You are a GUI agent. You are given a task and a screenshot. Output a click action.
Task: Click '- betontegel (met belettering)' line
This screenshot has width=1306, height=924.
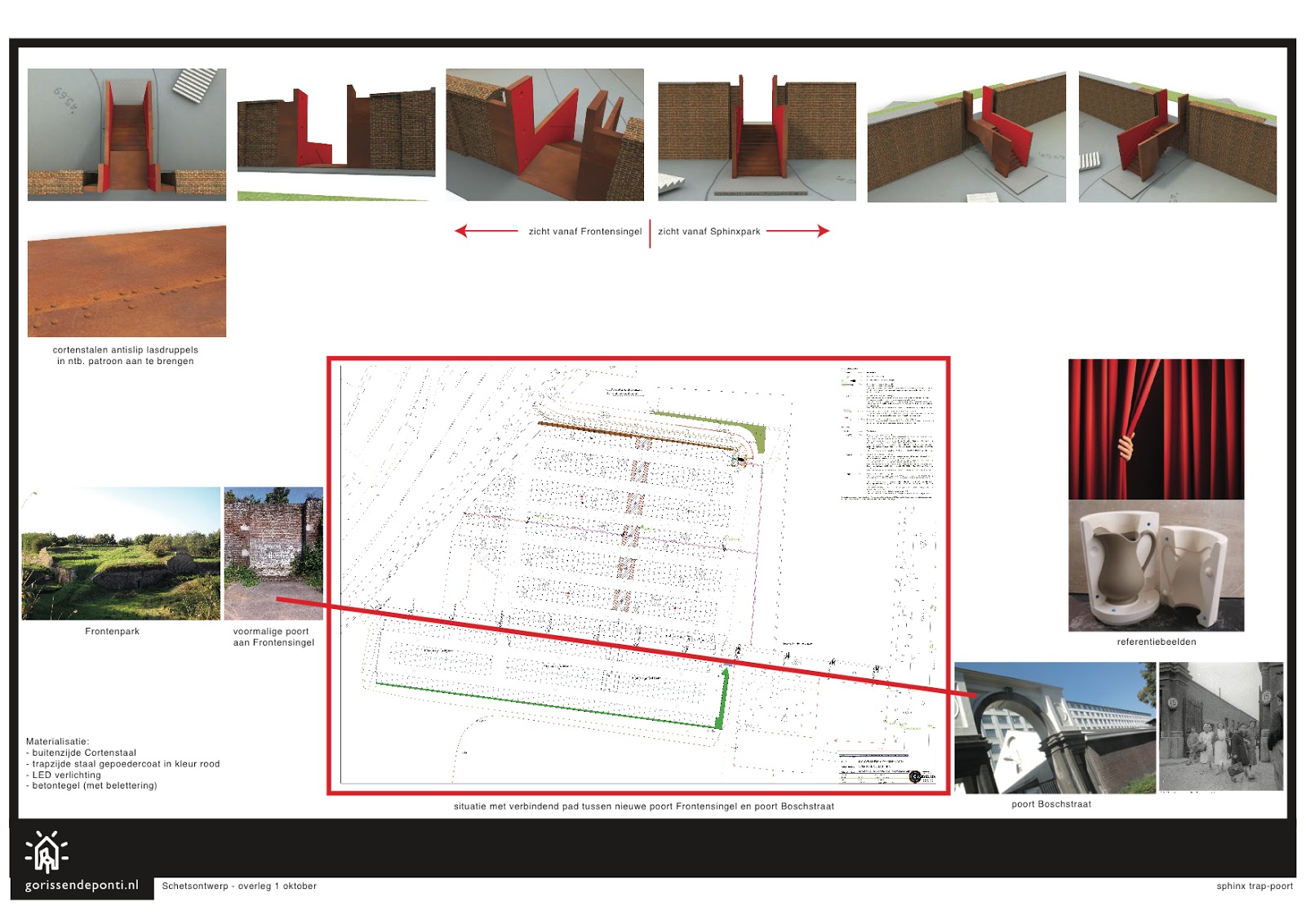point(91,786)
